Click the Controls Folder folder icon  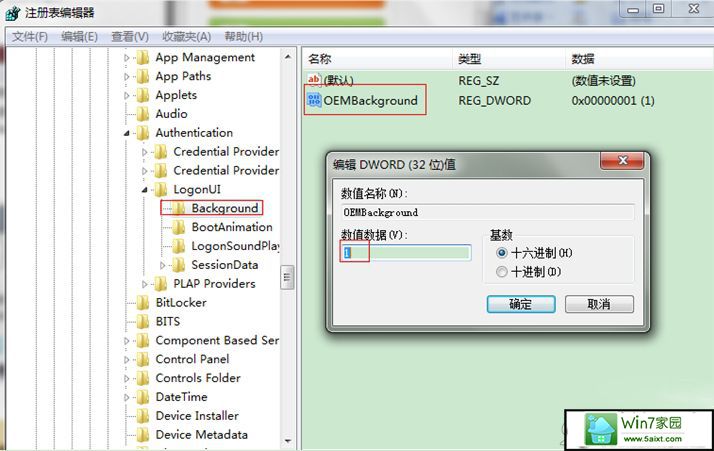[143, 379]
